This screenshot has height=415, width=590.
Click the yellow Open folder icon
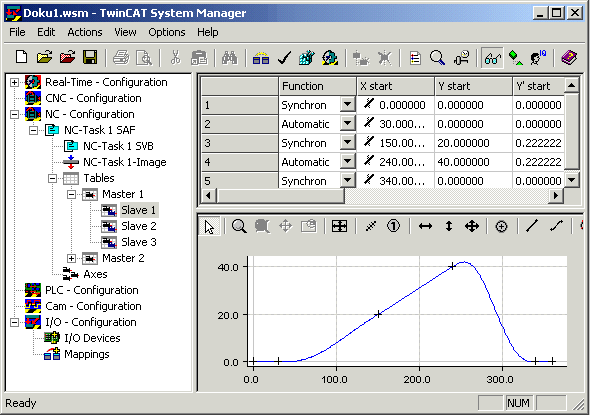click(x=44, y=58)
